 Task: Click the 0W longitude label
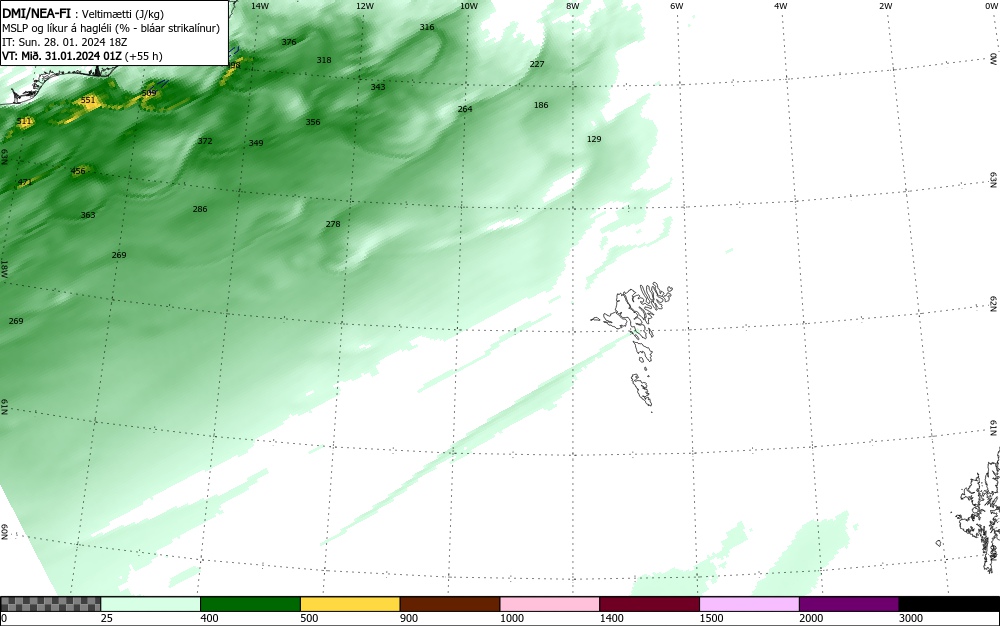[990, 6]
